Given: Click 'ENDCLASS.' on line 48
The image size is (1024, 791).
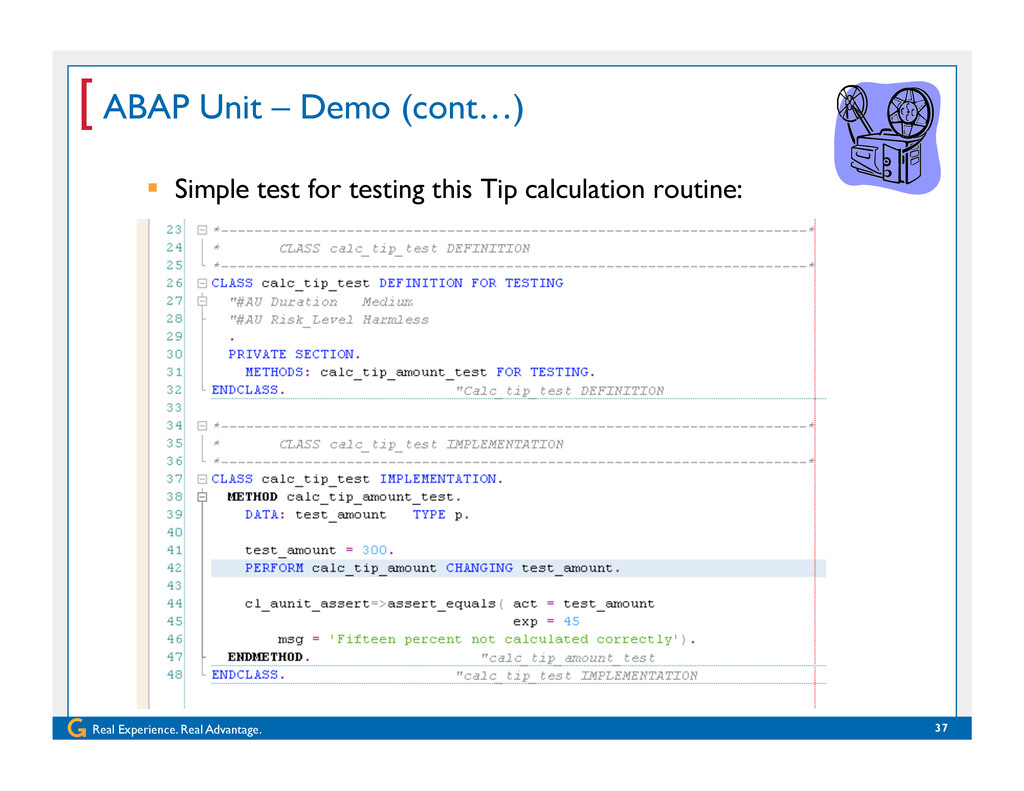Looking at the screenshot, I should (x=248, y=675).
